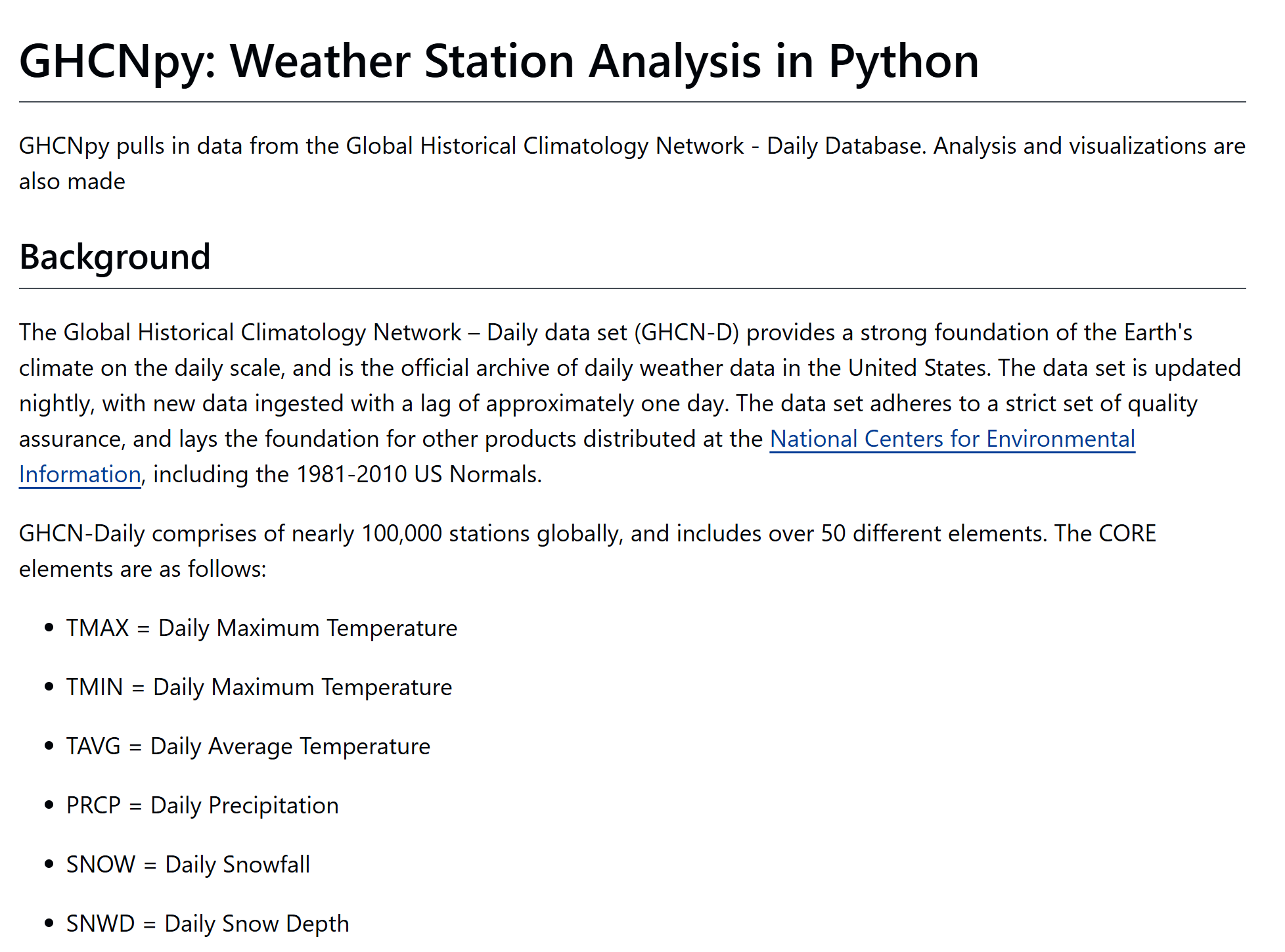Select the PRCP = Daily Precipitation item
Image resolution: width=1285 pixels, height=952 pixels.
(202, 805)
